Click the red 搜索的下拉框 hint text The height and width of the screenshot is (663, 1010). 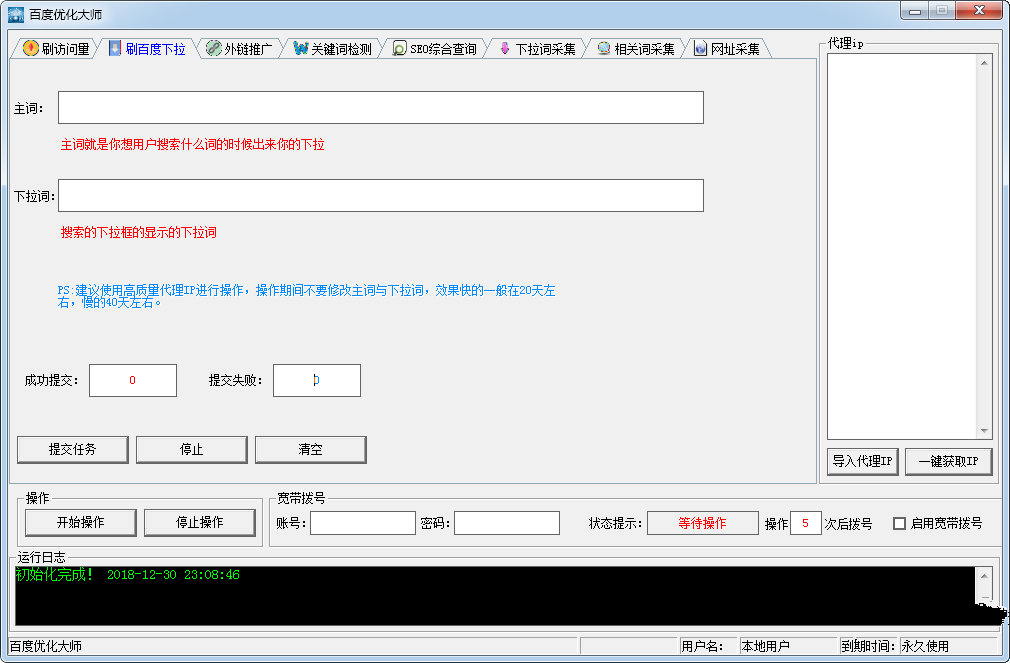coord(138,233)
